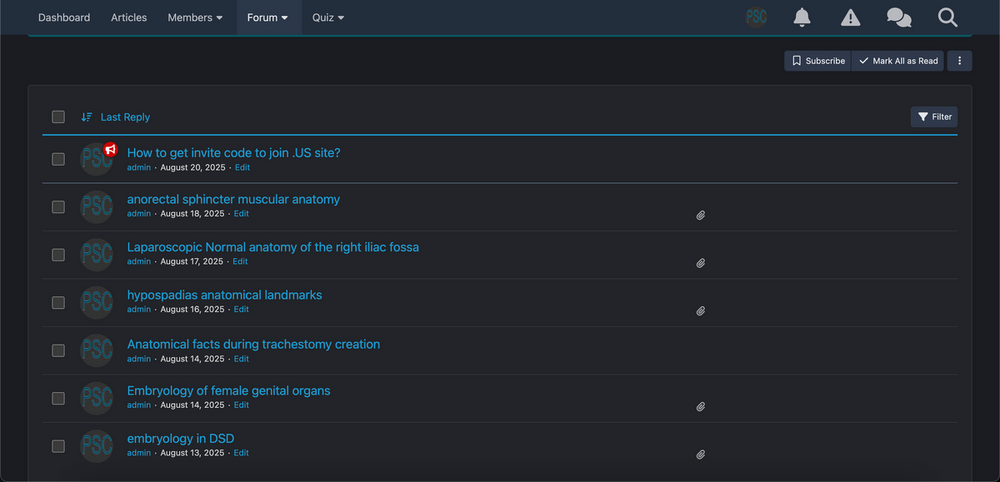Click the three-dot more options button
Screen dimensions: 1000x482
click(959, 61)
